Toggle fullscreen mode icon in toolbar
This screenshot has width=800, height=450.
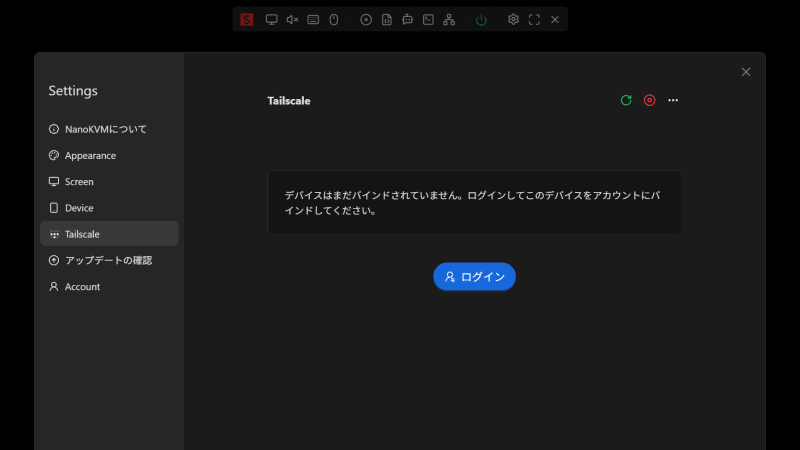point(534,19)
